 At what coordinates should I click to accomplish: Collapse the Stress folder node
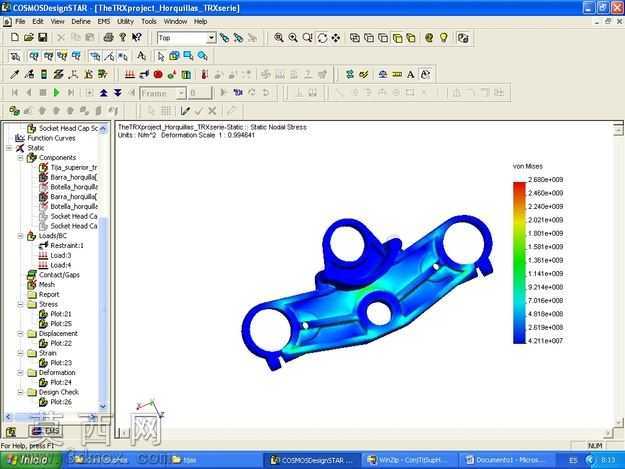point(20,304)
